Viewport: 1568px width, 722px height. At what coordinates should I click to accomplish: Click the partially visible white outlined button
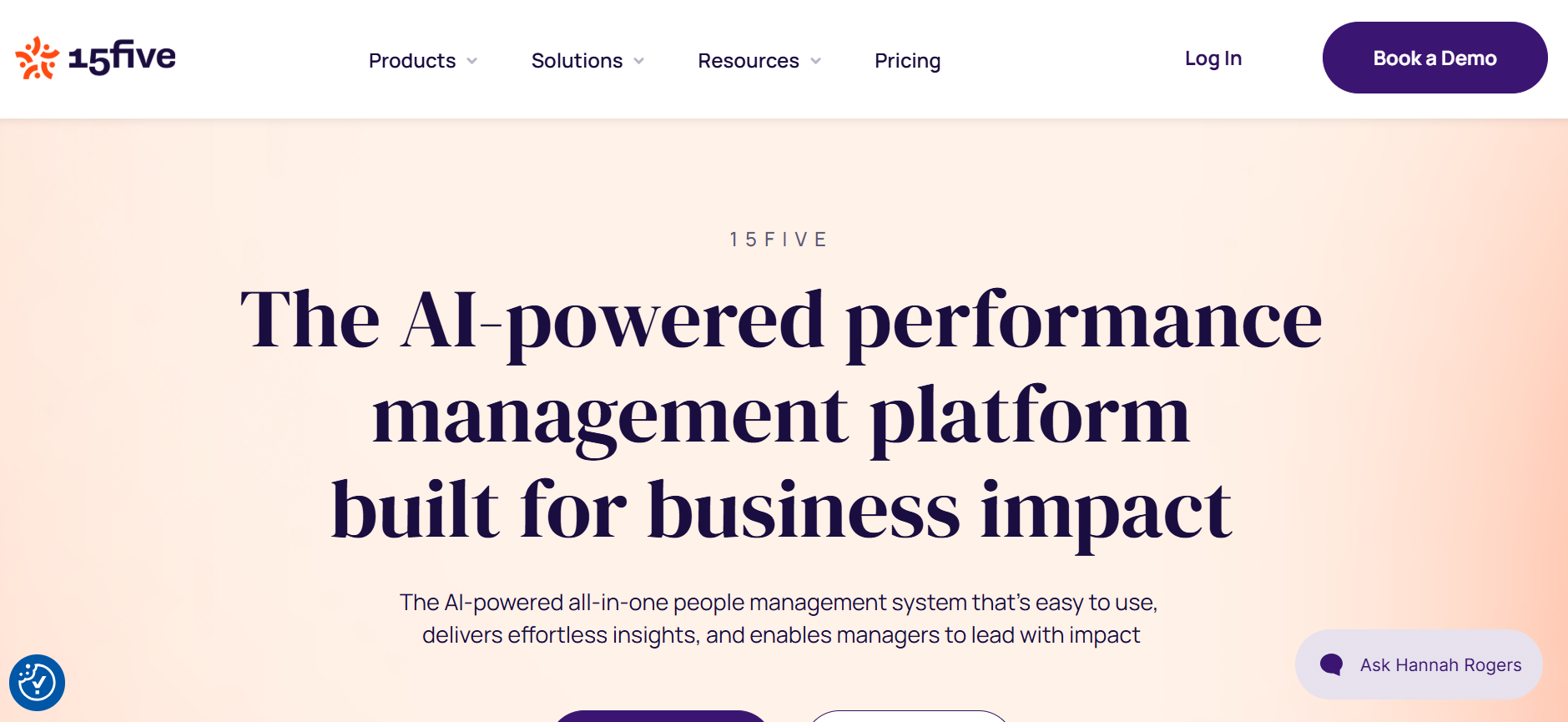click(909, 716)
